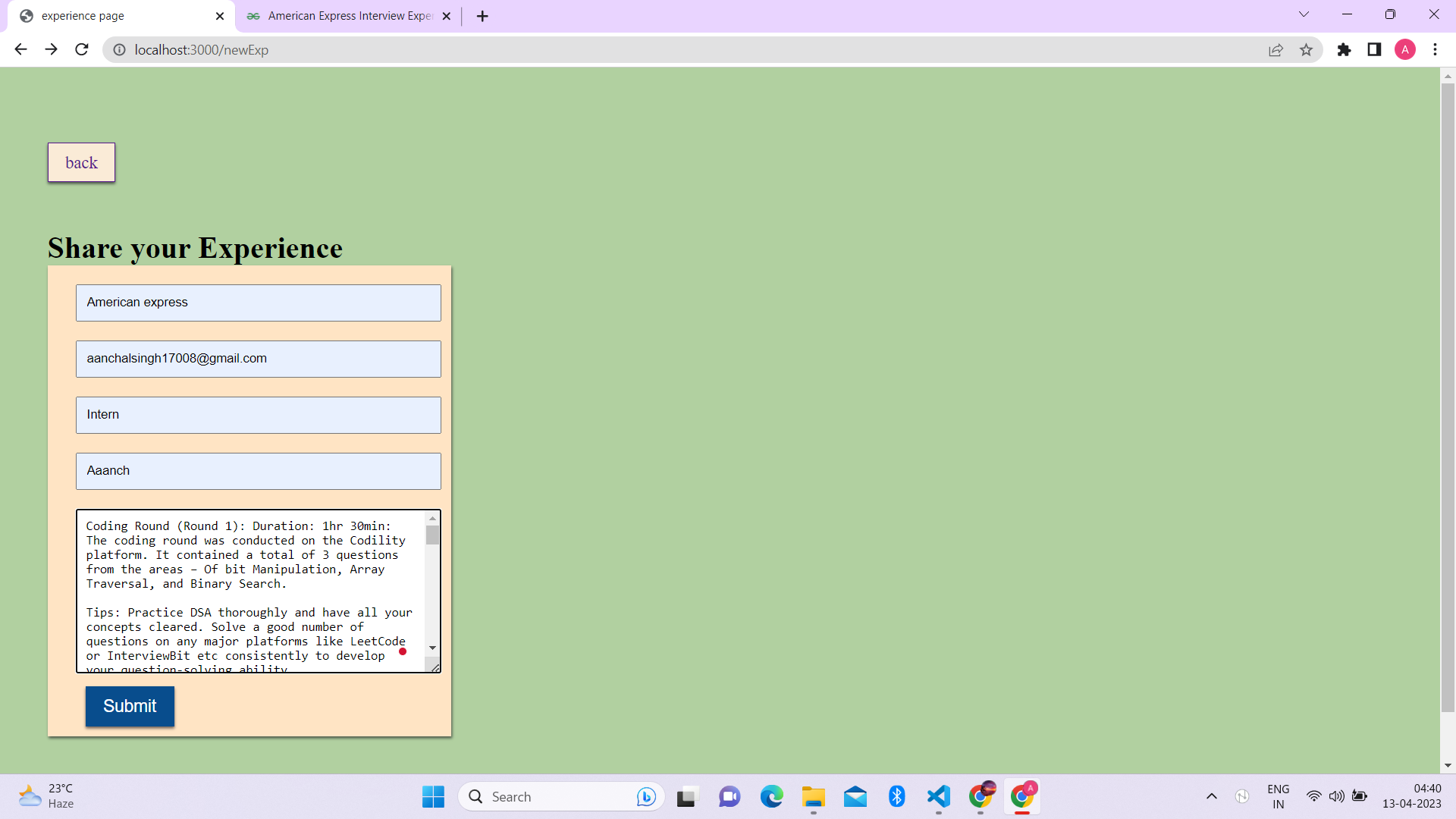Screen dimensions: 1456x819
Task: Click the address bar URL localhost:3000/newExp
Action: 202,50
